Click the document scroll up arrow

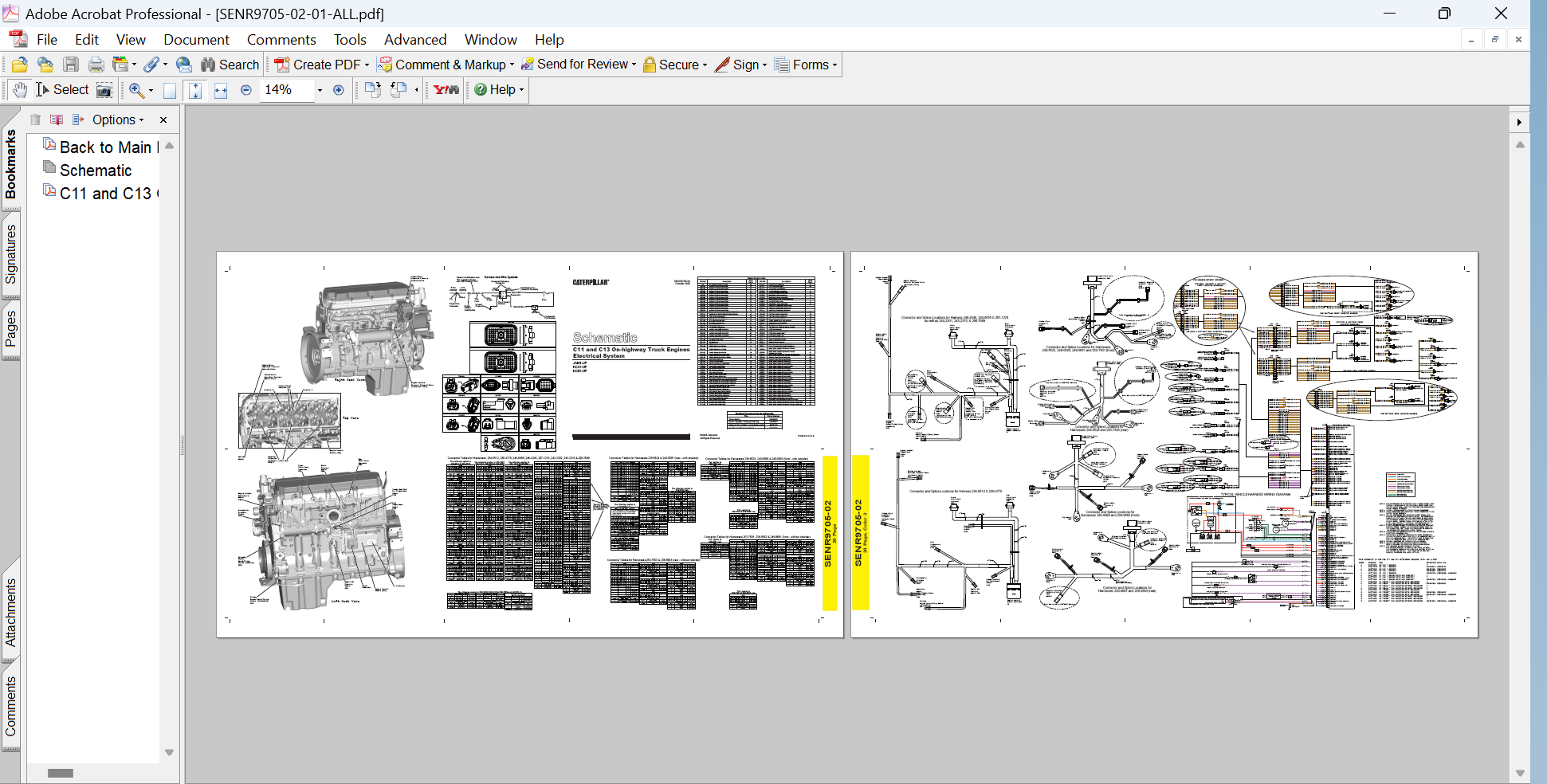[1520, 144]
